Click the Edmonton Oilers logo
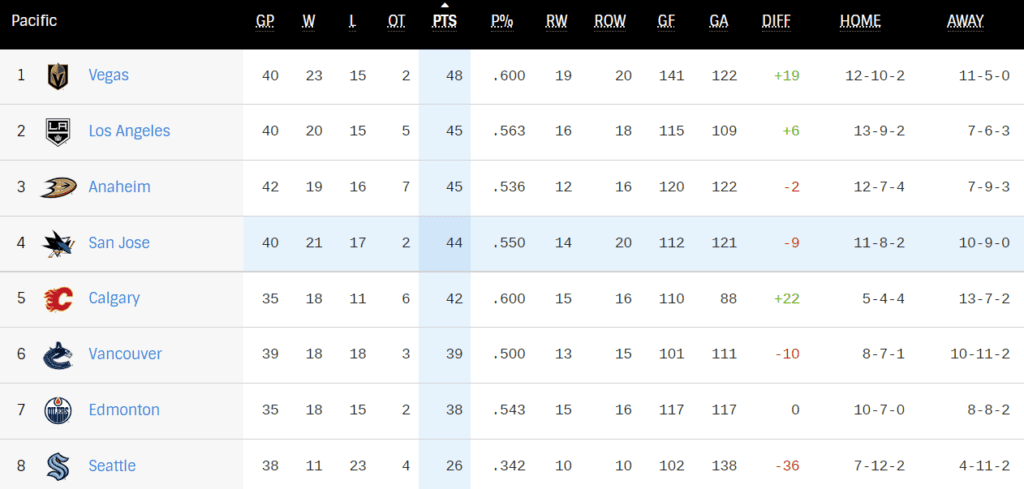This screenshot has height=489, width=1024. coord(57,410)
